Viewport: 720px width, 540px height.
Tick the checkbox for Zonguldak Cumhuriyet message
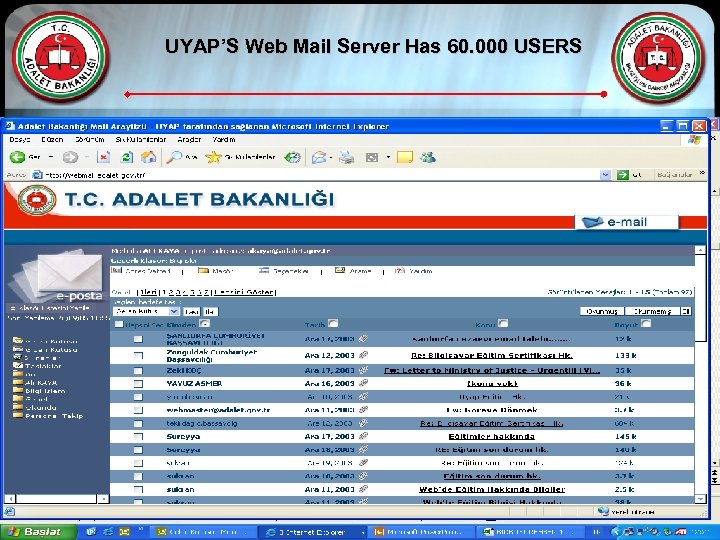(138, 355)
